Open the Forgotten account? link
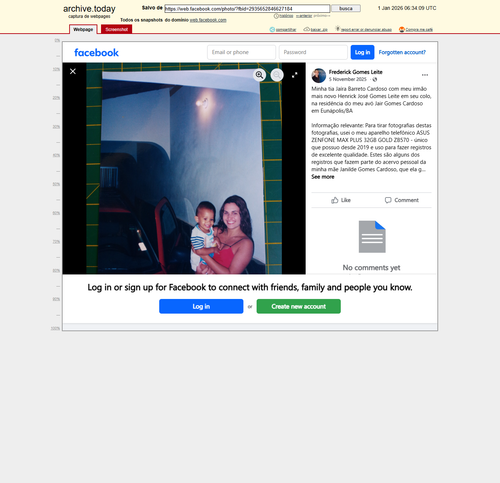The height and width of the screenshot is (483, 500). click(x=402, y=52)
